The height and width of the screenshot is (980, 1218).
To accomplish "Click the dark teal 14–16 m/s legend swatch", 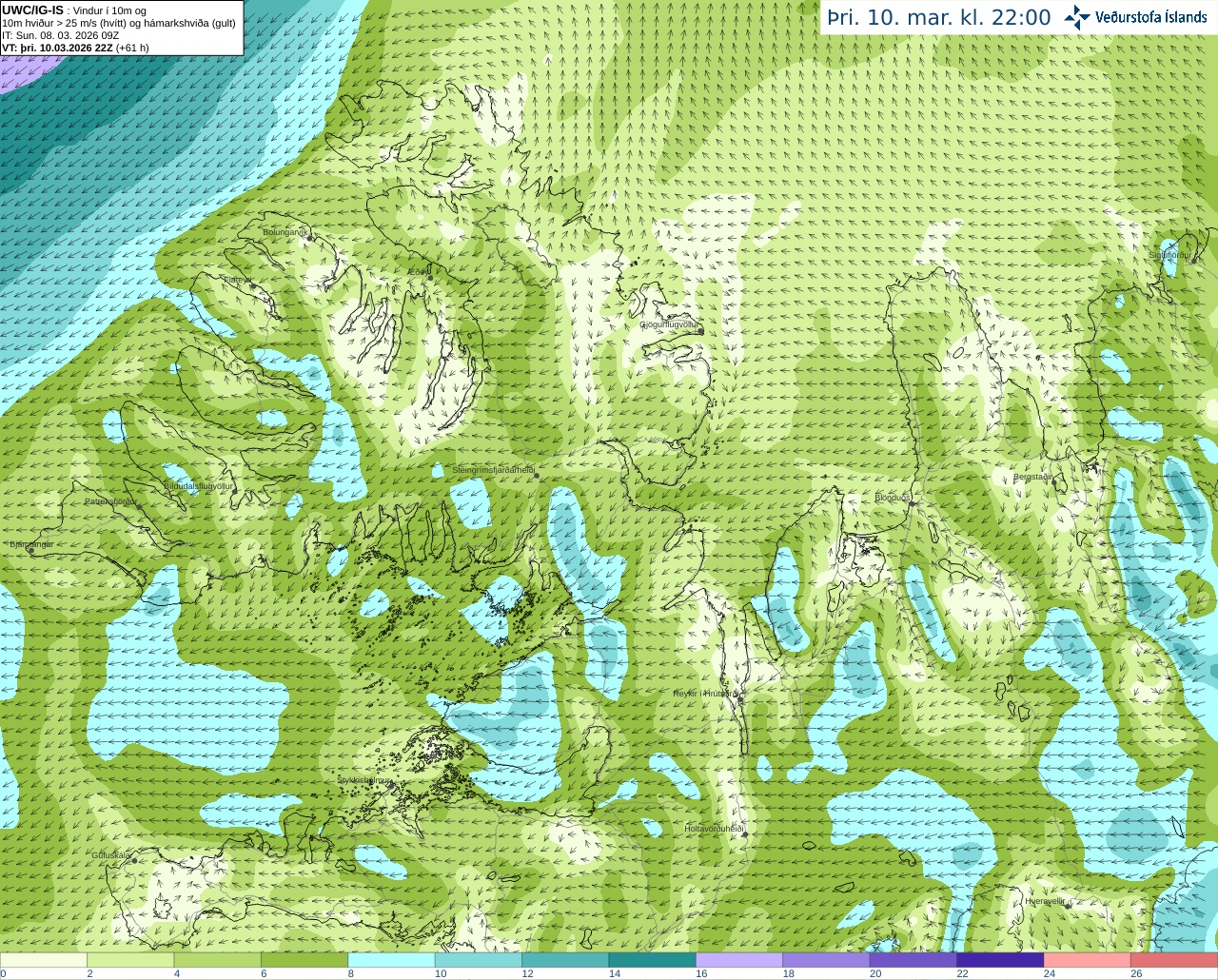I will (x=653, y=960).
